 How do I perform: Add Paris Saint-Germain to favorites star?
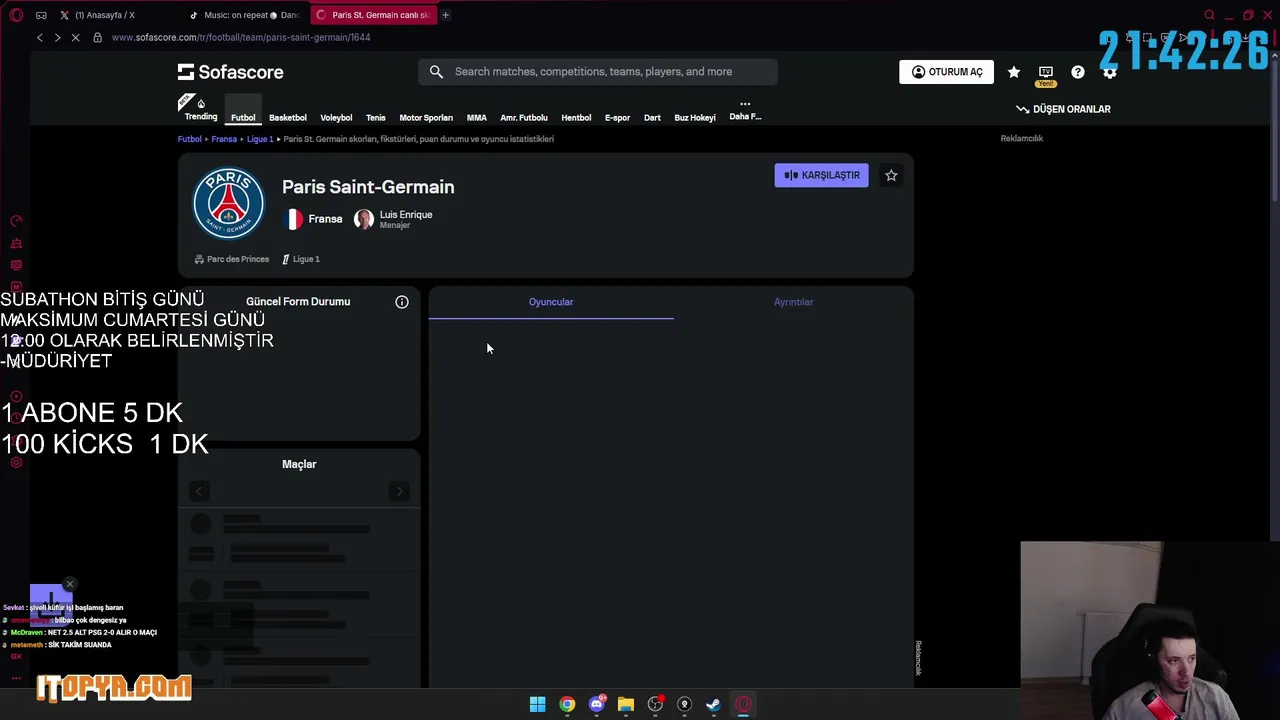coord(891,175)
